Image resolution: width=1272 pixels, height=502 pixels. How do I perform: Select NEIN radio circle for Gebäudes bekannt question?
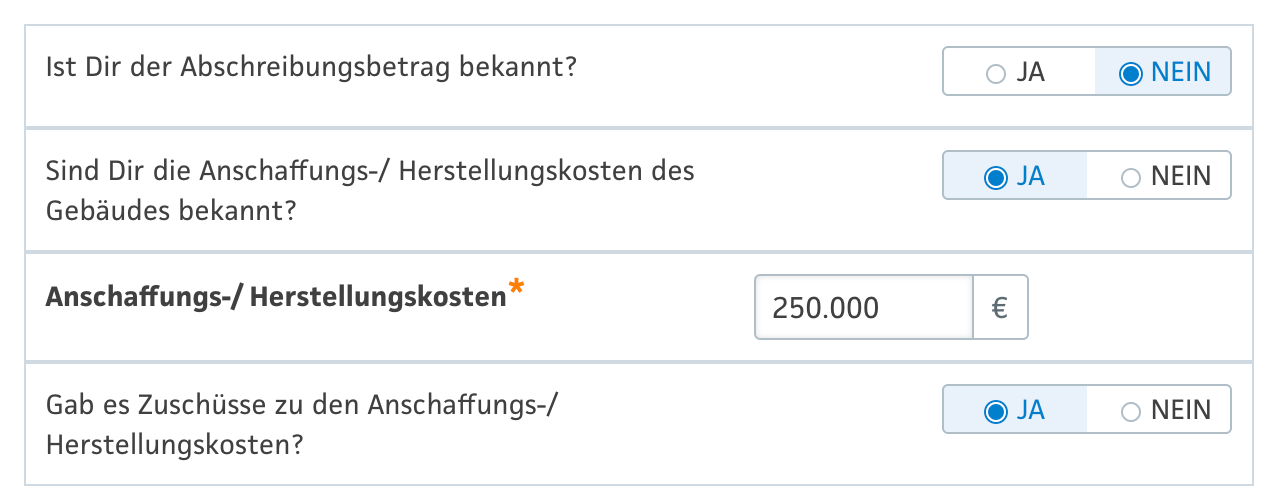point(1131,178)
